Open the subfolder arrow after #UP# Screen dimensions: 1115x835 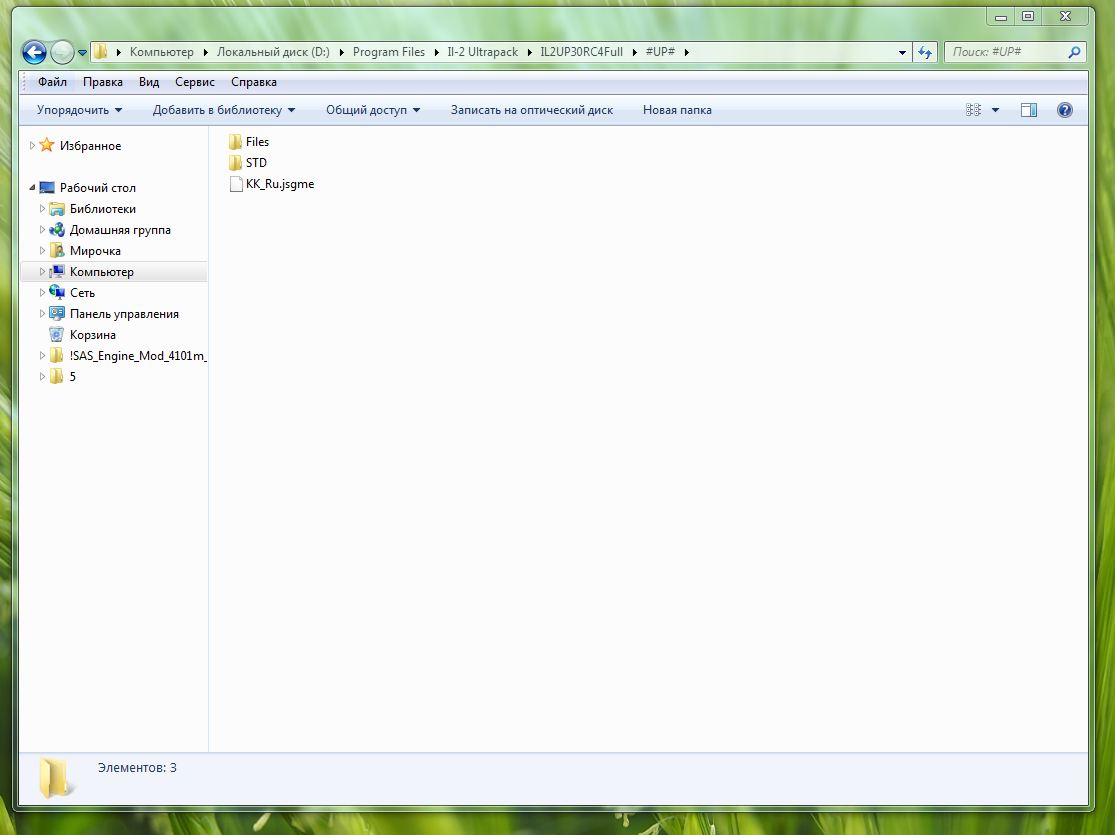pos(686,52)
